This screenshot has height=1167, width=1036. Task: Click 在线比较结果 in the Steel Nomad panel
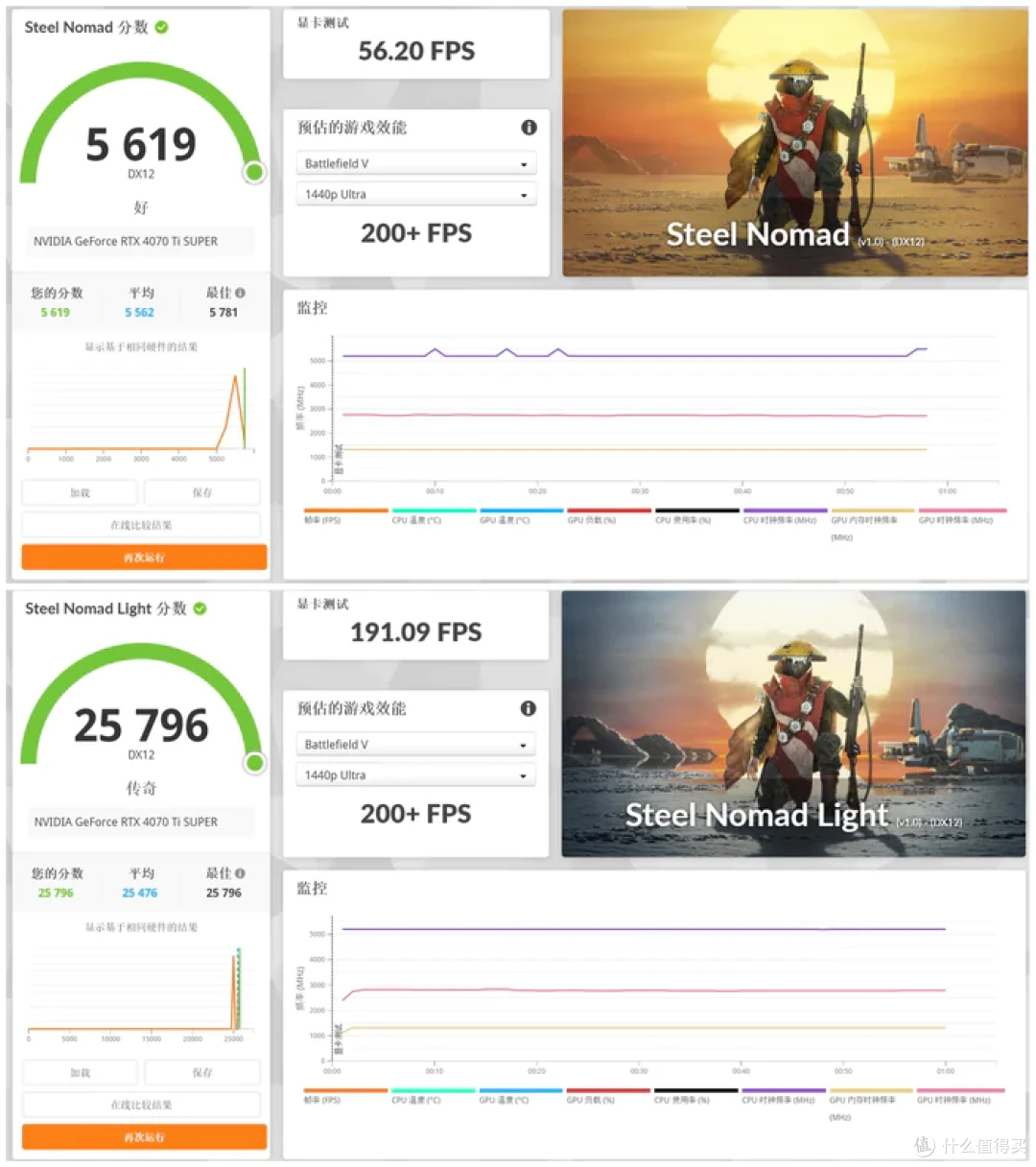point(141,525)
